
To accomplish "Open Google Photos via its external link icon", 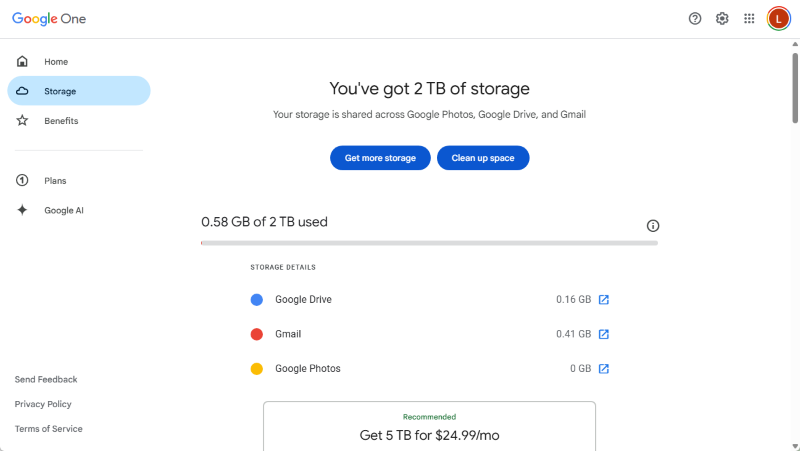I will tap(604, 369).
